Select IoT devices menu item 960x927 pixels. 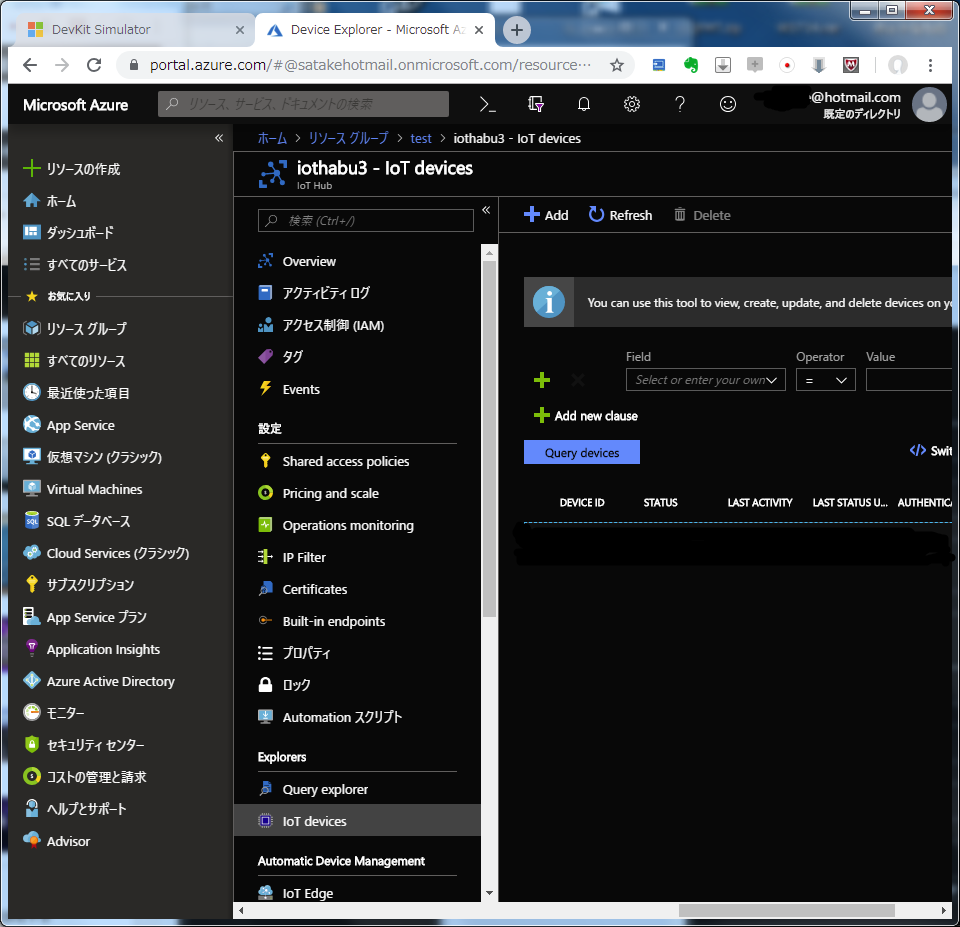358,821
